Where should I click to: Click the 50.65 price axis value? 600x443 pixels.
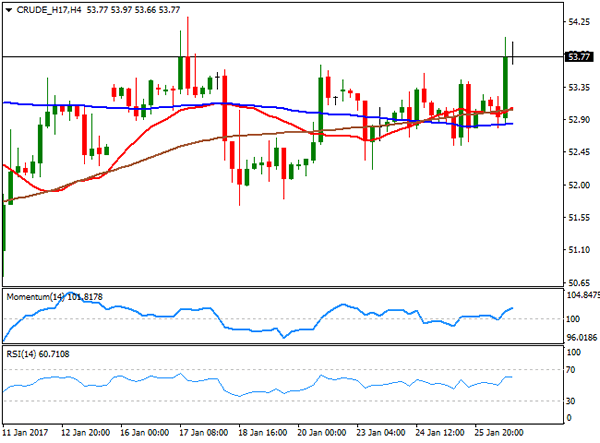(x=579, y=283)
